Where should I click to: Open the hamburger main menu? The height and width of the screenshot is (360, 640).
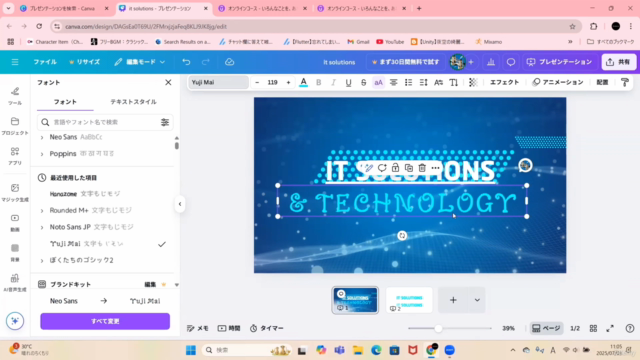point(15,62)
